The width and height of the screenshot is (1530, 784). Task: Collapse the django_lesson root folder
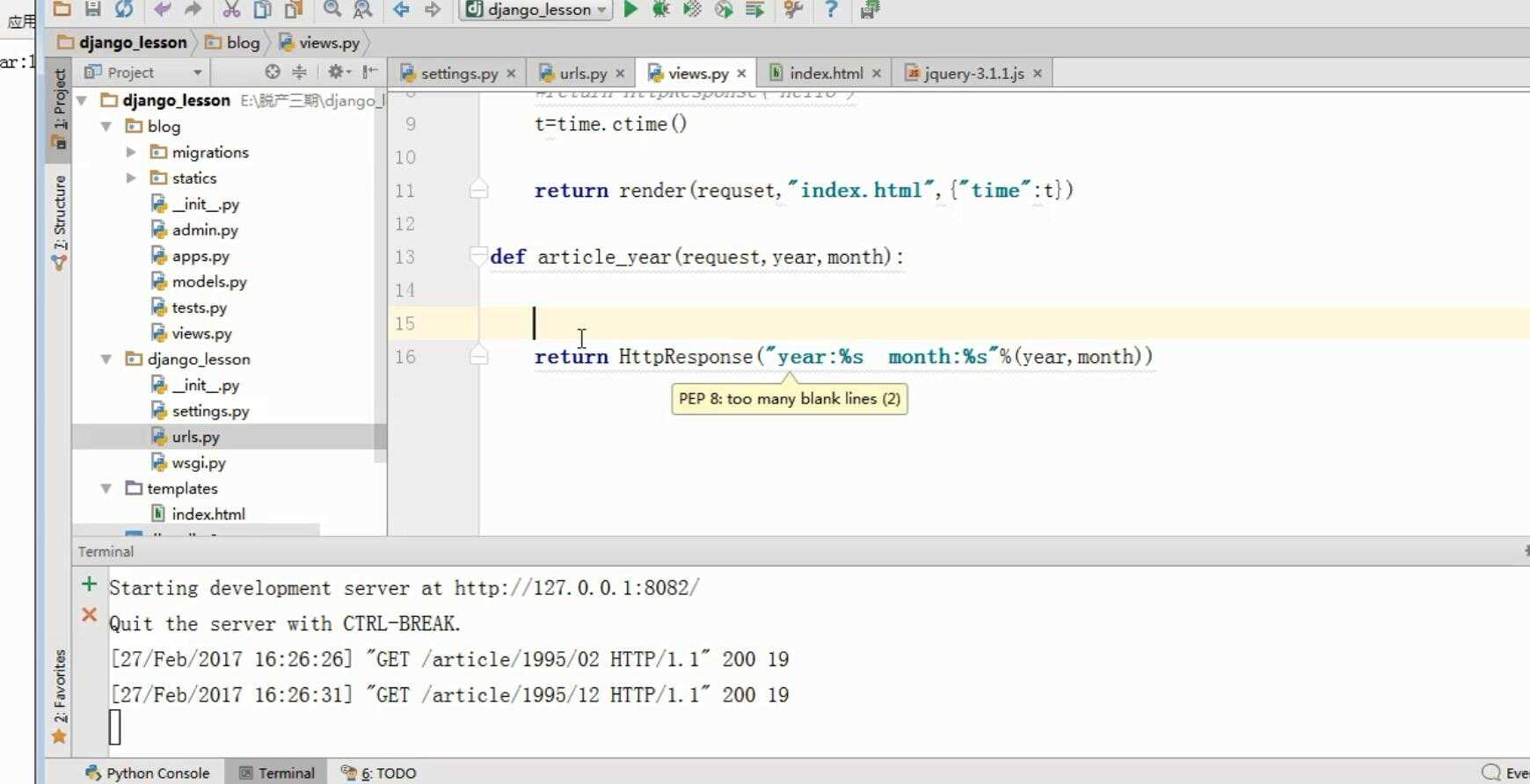[x=84, y=100]
